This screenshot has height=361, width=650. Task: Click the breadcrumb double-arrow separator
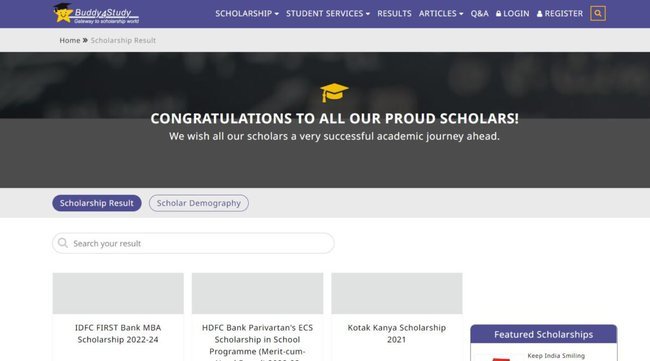85,40
